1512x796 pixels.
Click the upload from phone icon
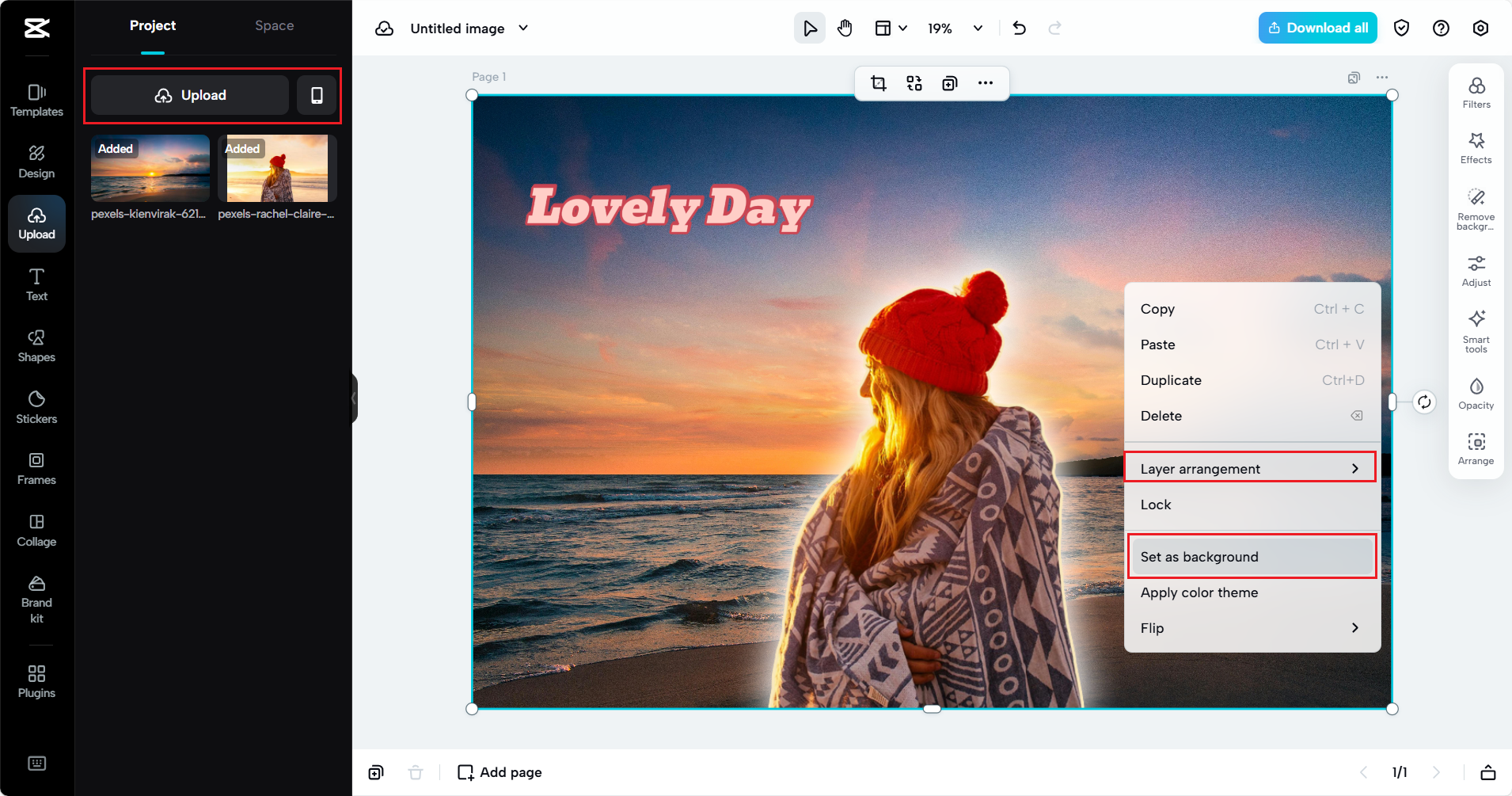tap(317, 95)
